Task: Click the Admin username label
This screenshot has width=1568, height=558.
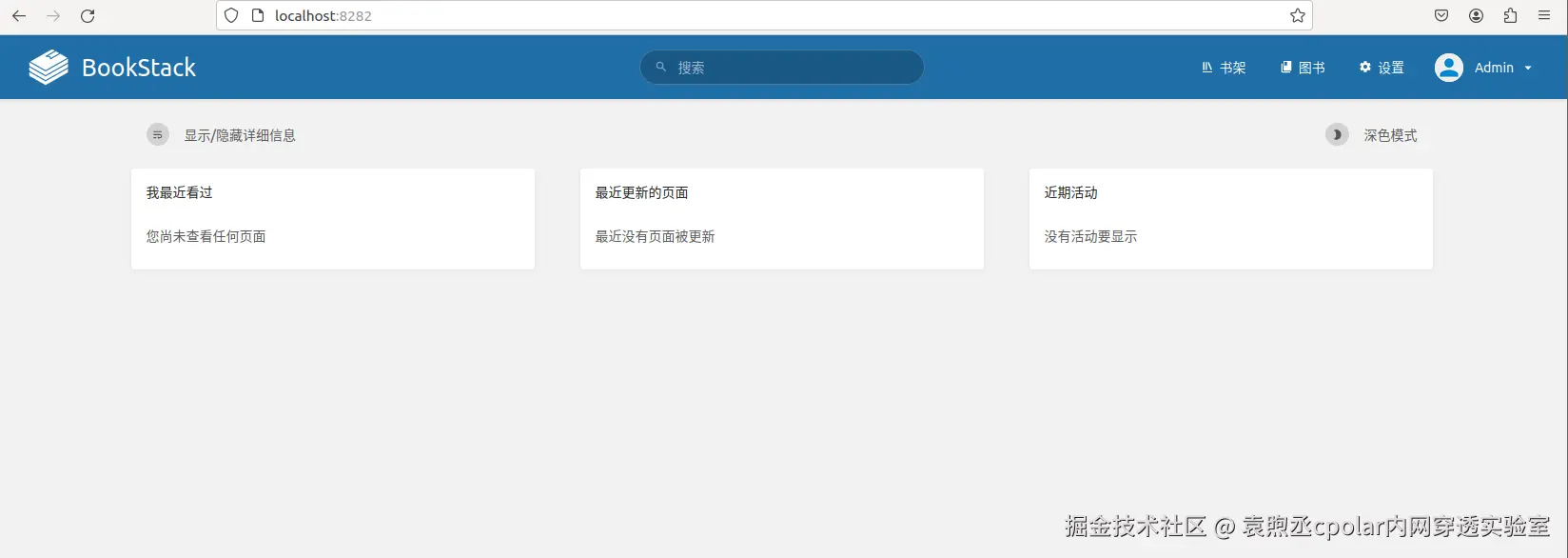Action: (1494, 68)
